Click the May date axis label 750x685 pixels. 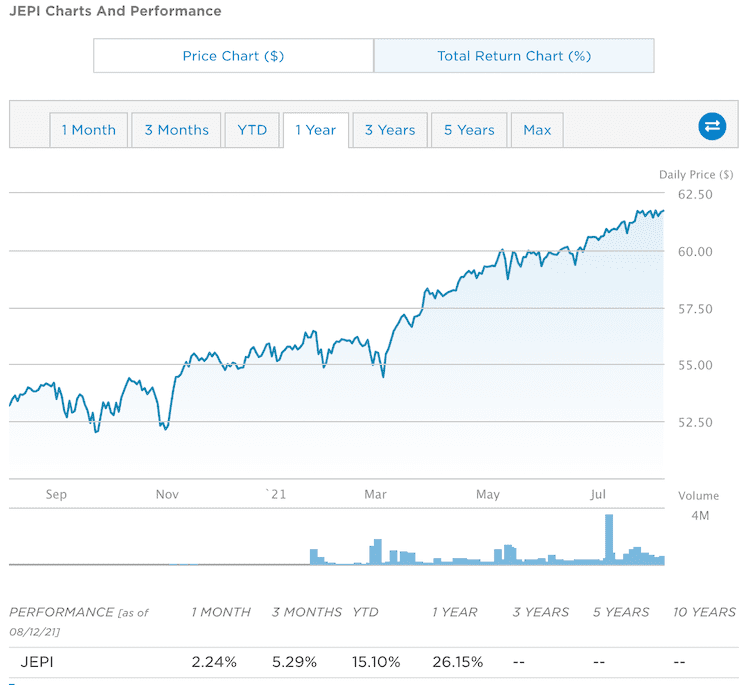click(x=487, y=495)
